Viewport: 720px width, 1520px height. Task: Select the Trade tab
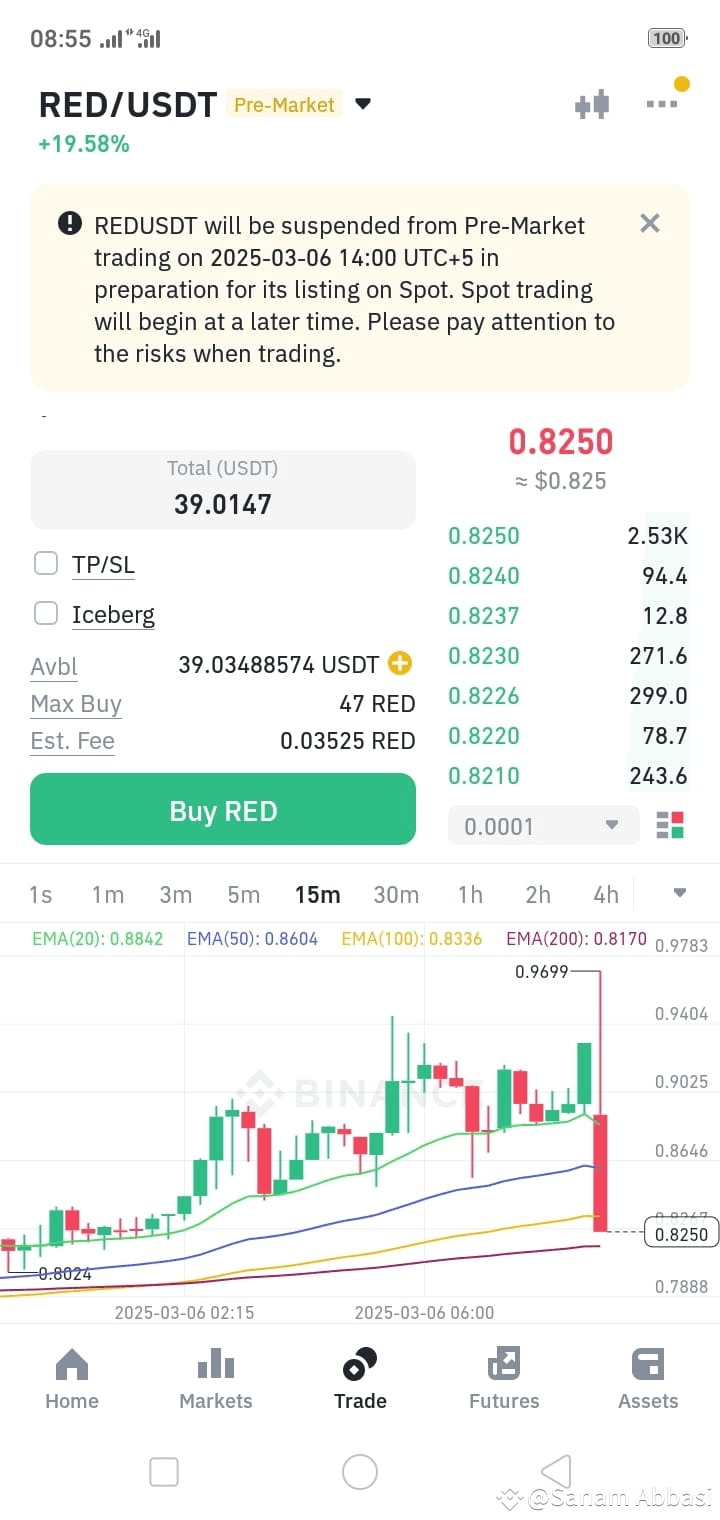click(360, 1379)
